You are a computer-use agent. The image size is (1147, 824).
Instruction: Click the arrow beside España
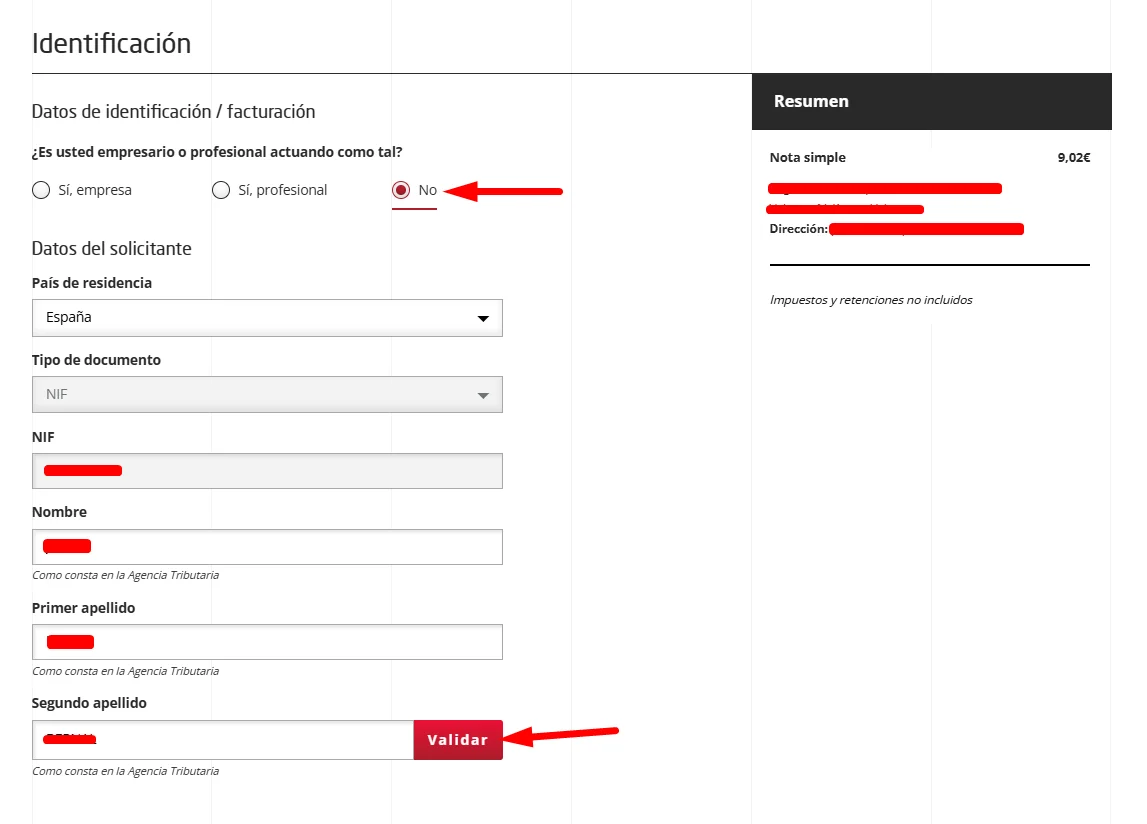click(483, 319)
